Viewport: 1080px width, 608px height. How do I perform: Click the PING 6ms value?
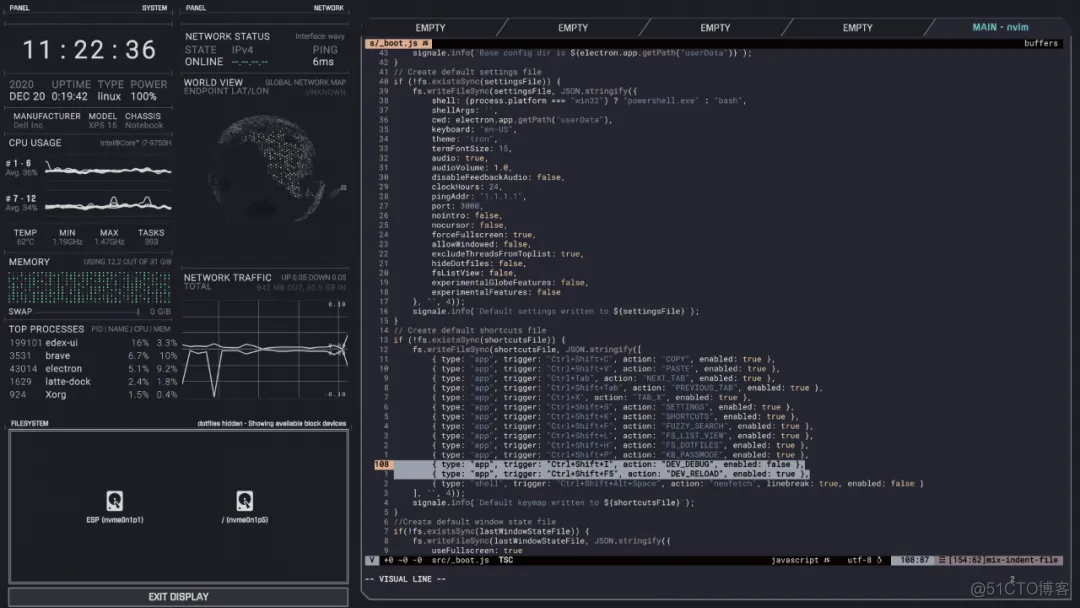pyautogui.click(x=323, y=62)
